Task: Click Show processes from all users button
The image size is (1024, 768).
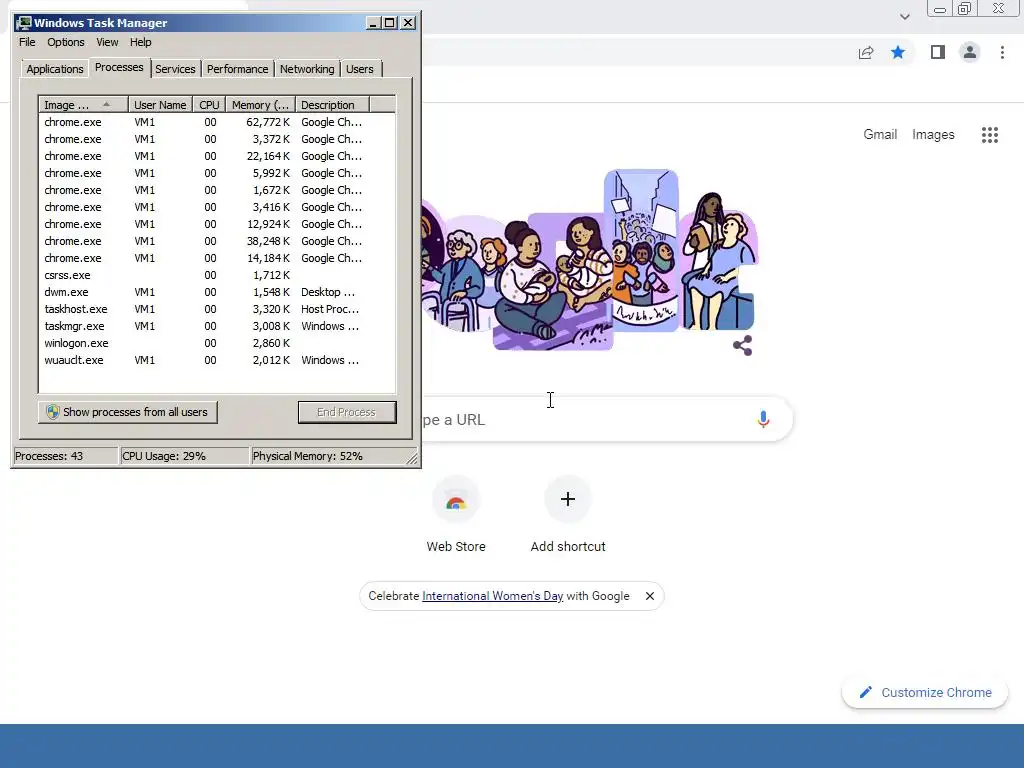Action: coord(128,412)
